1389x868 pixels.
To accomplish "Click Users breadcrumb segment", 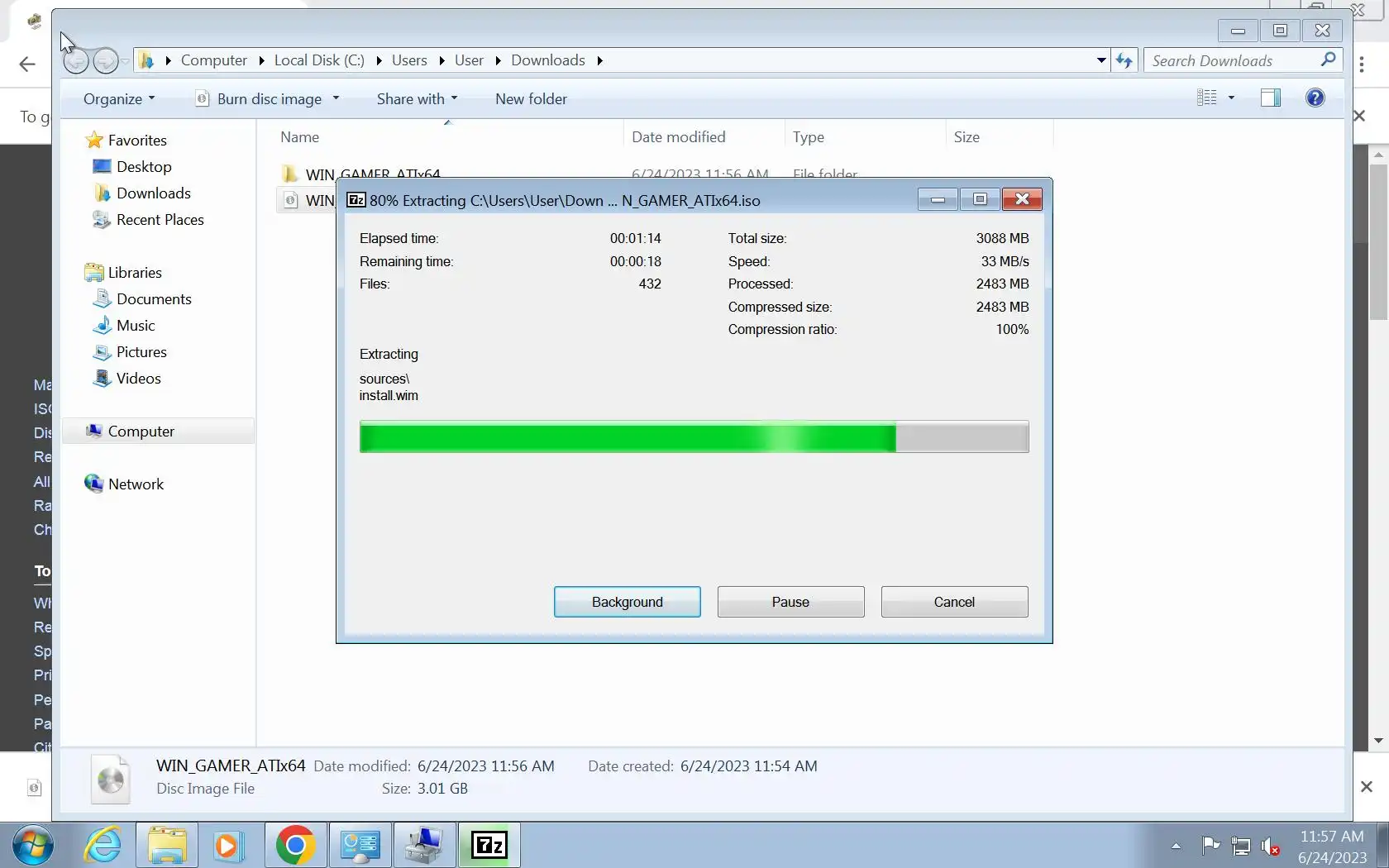I will tap(409, 60).
